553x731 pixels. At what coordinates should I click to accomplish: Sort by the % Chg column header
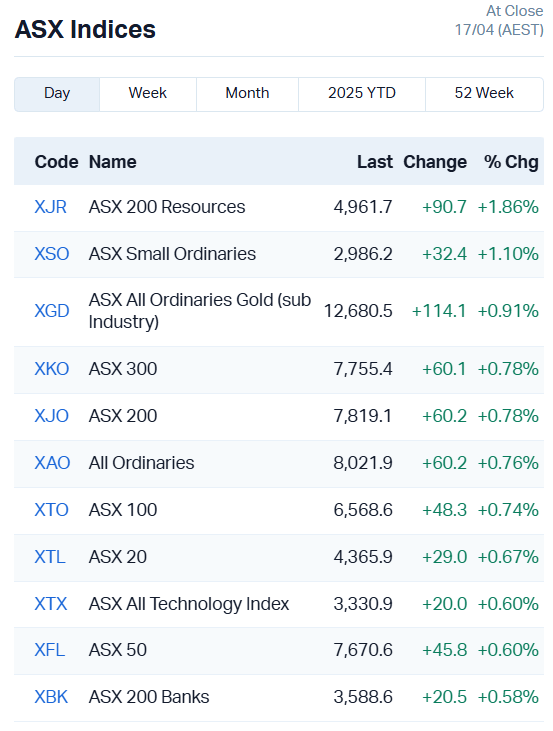[511, 162]
